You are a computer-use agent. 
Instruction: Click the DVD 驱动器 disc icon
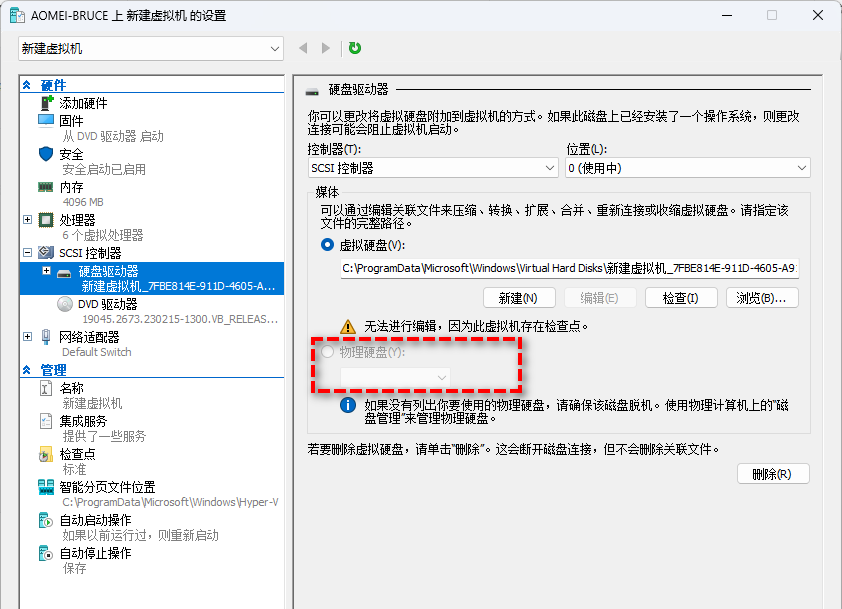[65, 304]
